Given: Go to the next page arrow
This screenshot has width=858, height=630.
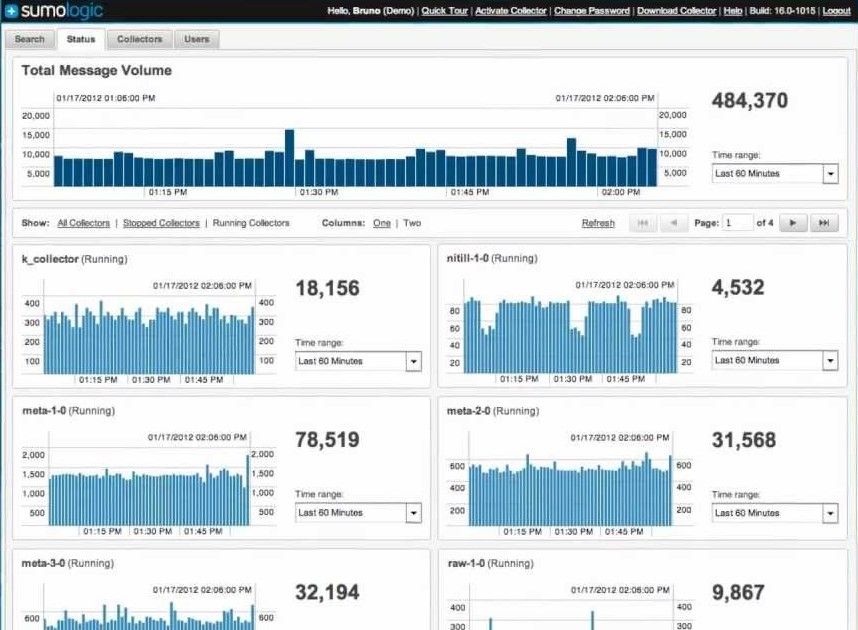Looking at the screenshot, I should (793, 223).
